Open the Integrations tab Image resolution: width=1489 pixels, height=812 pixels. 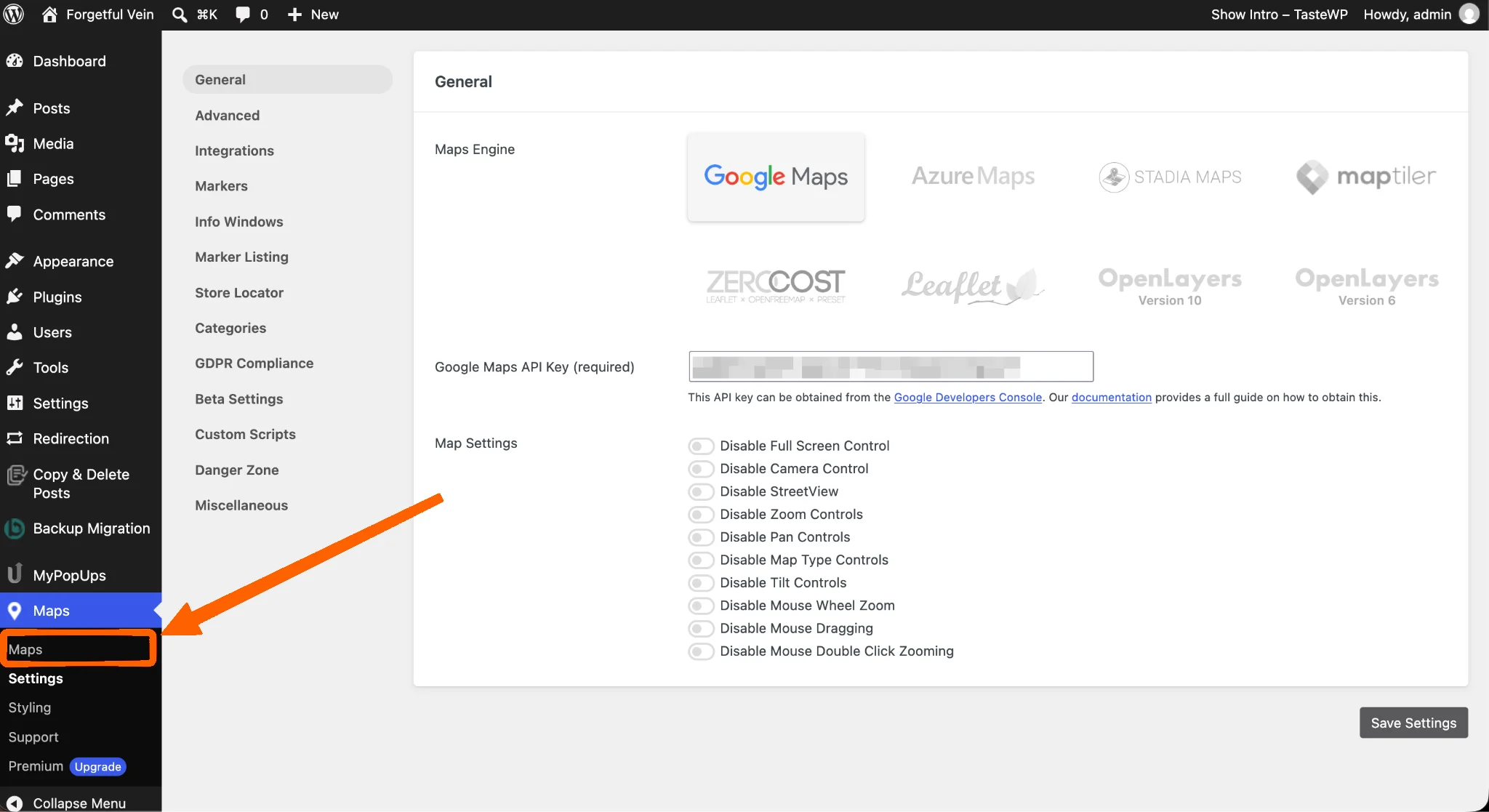[x=234, y=150]
